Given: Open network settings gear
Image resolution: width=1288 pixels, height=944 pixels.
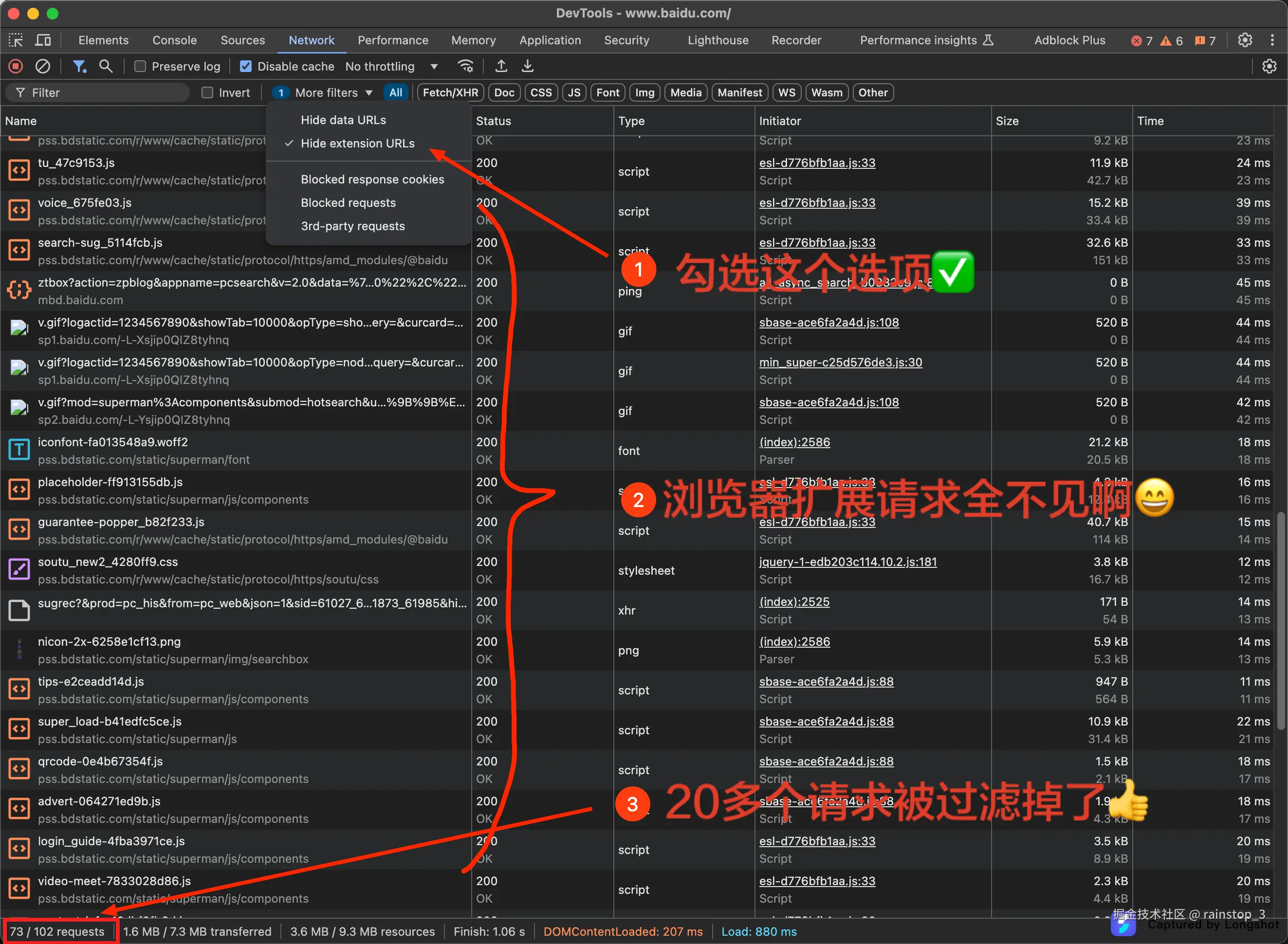Looking at the screenshot, I should tap(1269, 66).
